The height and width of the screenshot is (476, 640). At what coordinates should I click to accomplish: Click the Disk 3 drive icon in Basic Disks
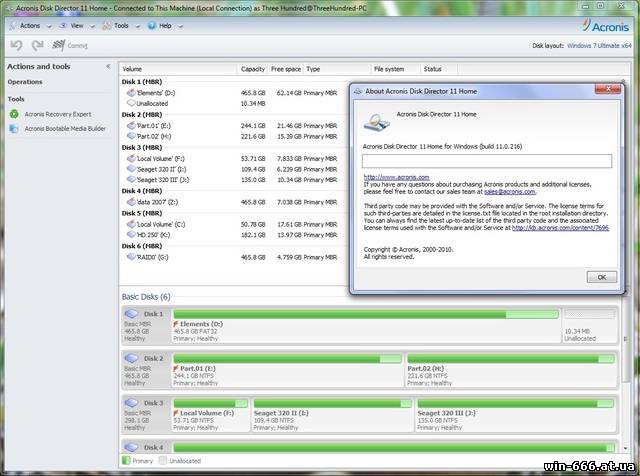131,403
